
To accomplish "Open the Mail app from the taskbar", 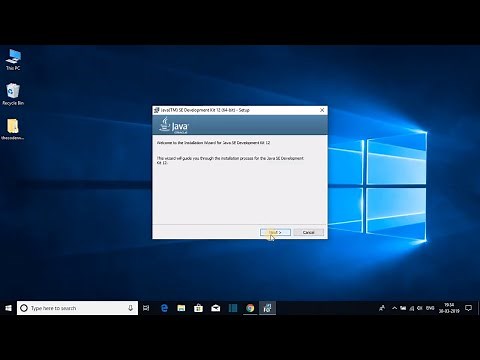I will 216,308.
